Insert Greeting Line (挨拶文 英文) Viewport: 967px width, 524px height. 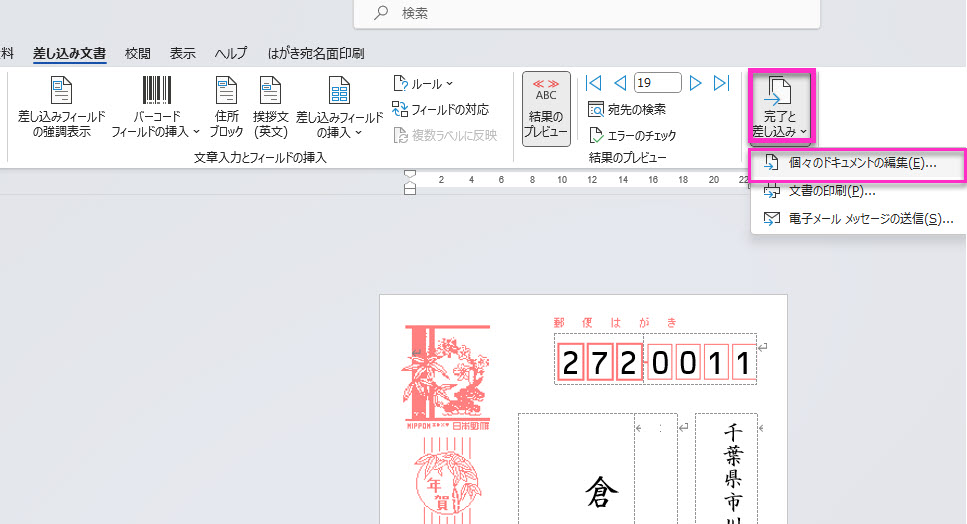pos(270,107)
